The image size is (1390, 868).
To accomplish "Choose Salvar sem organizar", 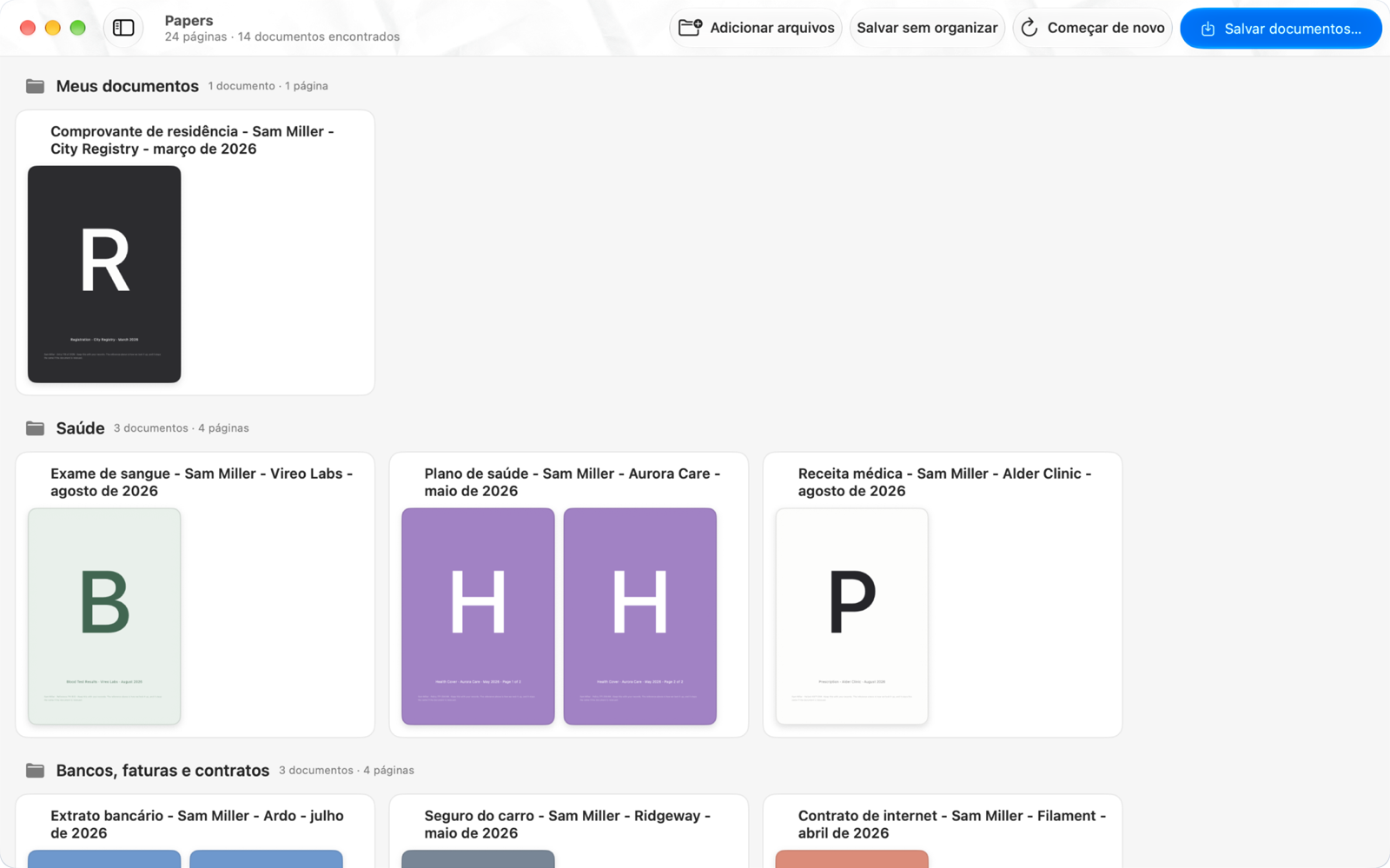I will 927,28.
